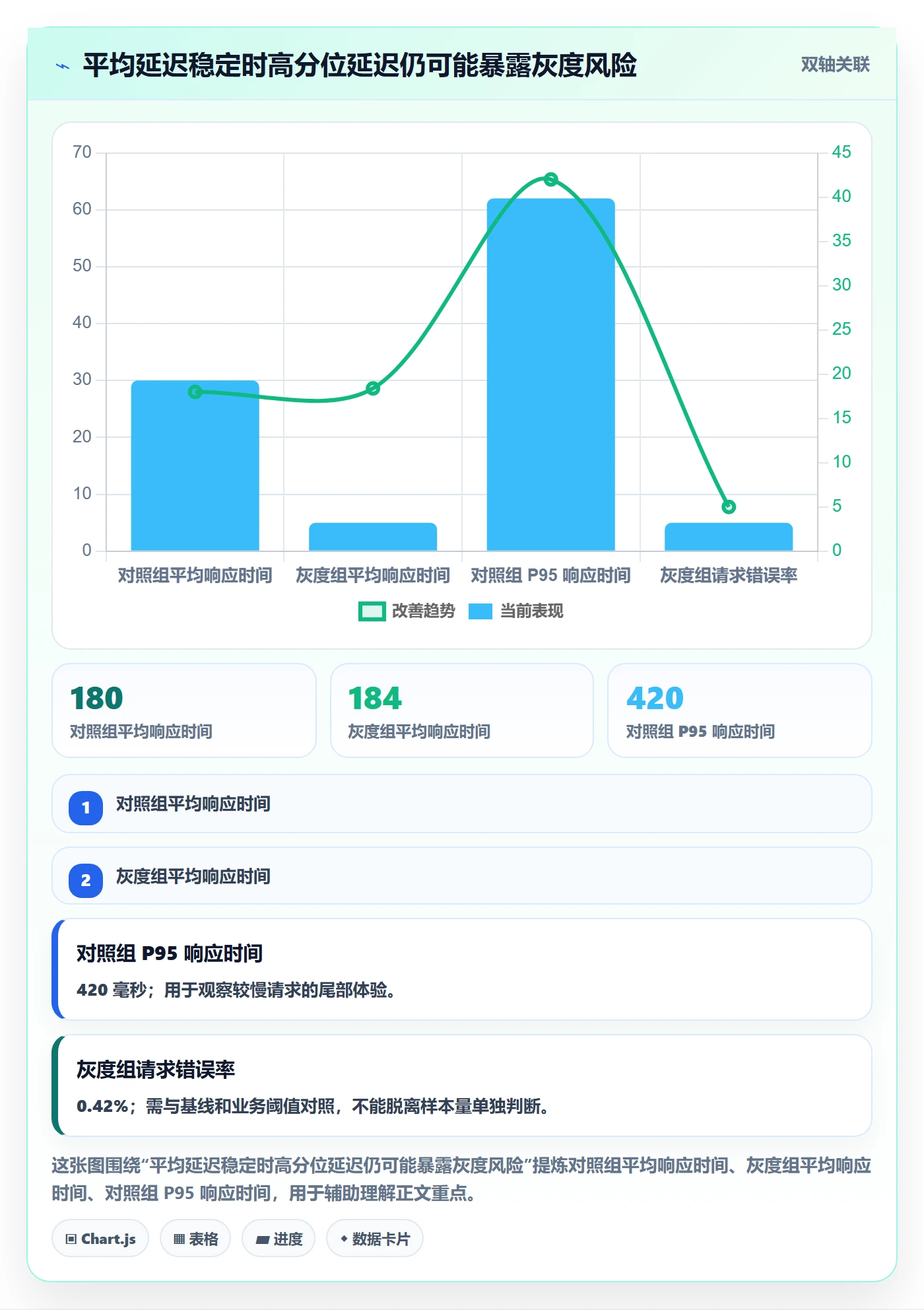Click the diamond icon in the 数据卡片 tag
The width and height of the screenshot is (924, 1310).
coord(344,1239)
